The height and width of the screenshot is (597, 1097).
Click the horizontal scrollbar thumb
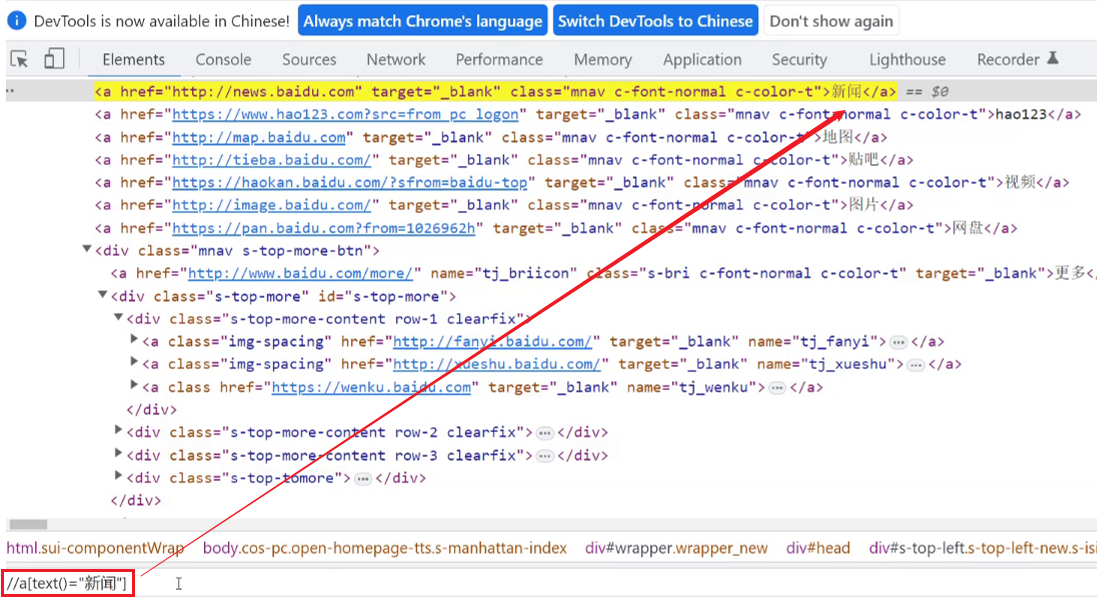click(x=28, y=524)
